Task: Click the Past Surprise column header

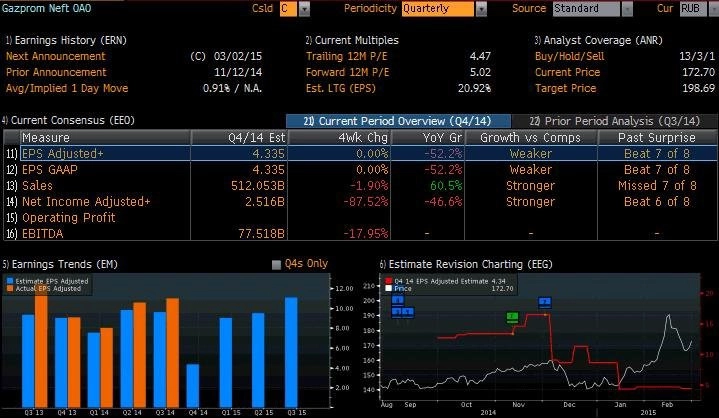Action: coord(657,138)
